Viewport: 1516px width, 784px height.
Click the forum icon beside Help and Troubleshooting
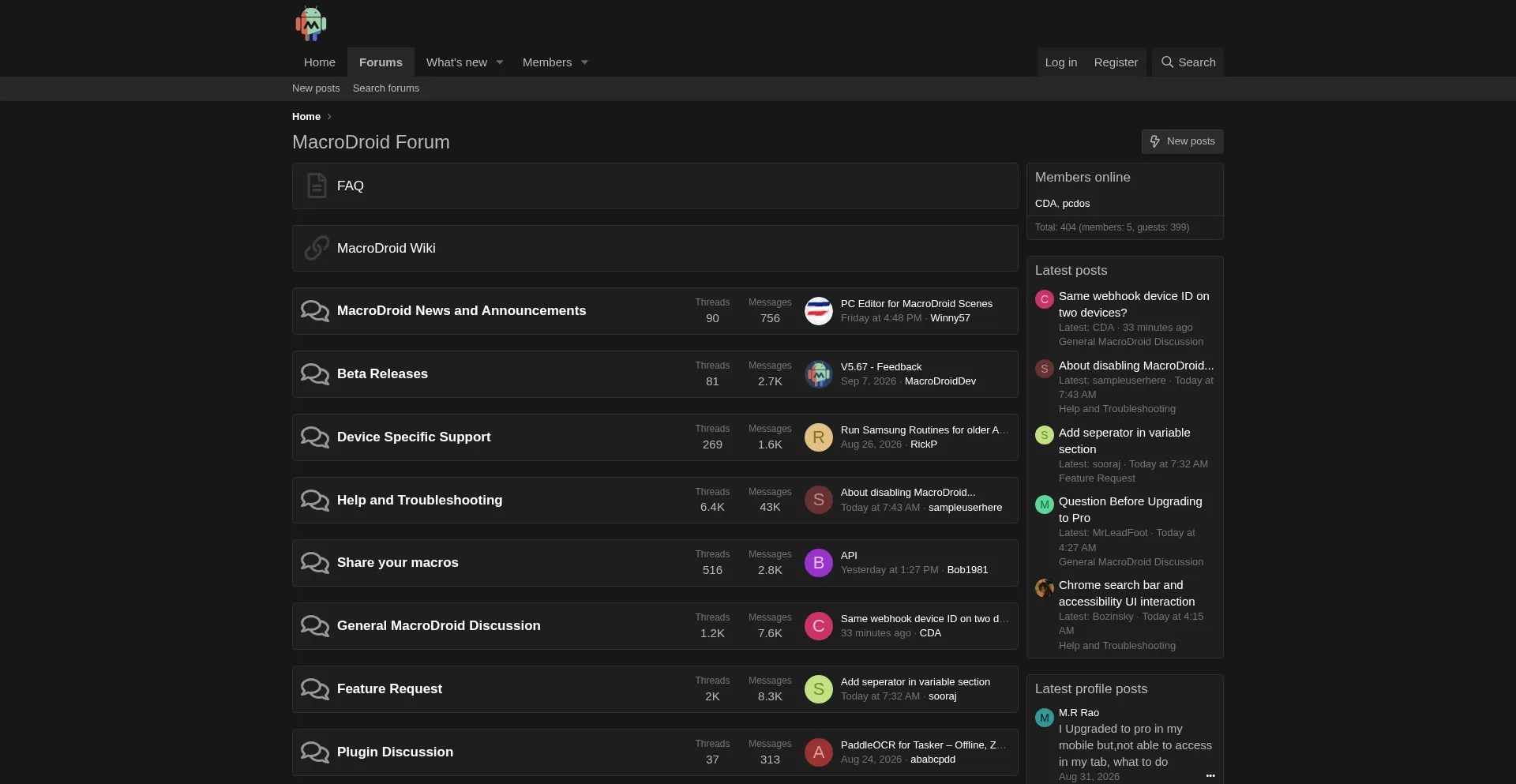coord(315,501)
